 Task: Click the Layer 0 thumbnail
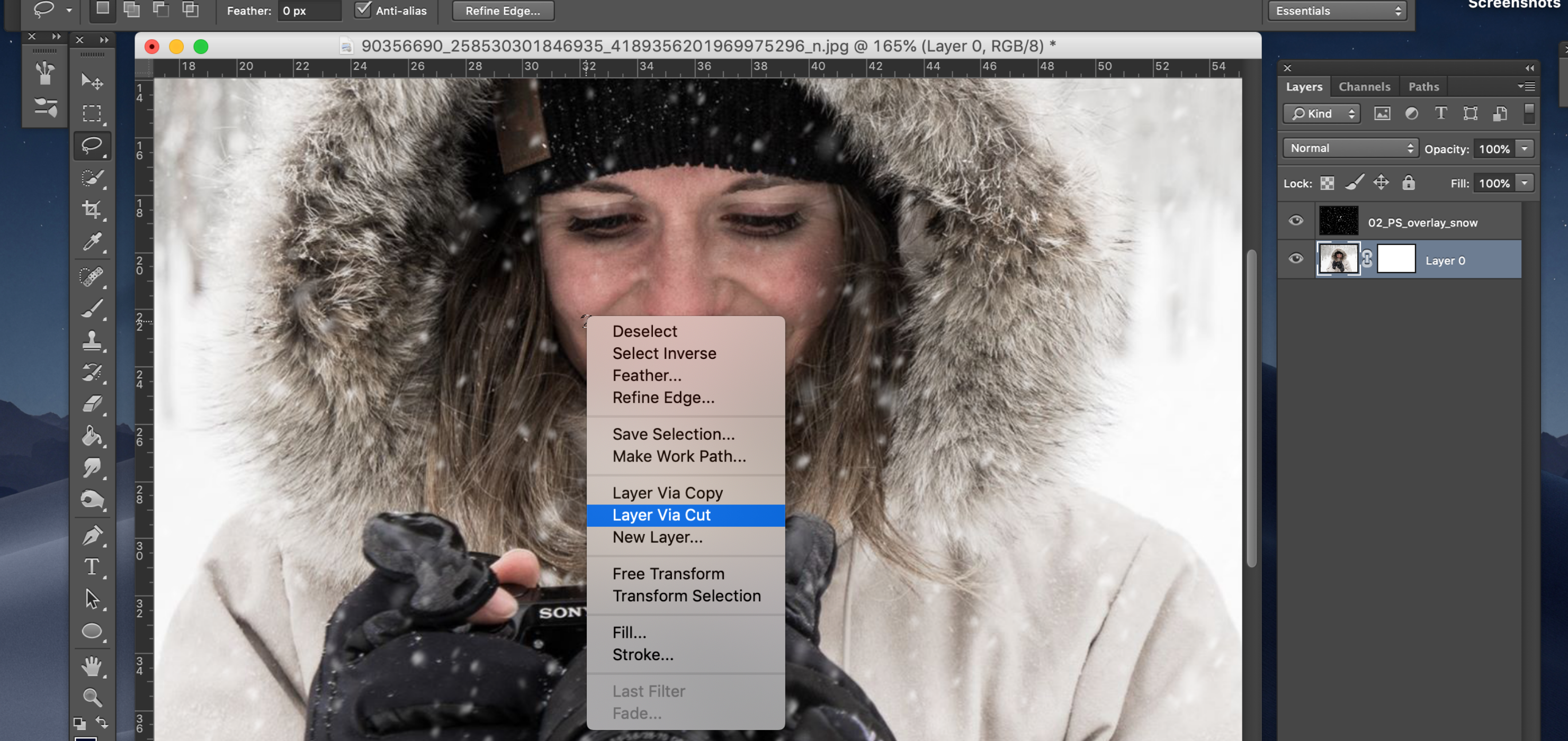click(x=1339, y=259)
